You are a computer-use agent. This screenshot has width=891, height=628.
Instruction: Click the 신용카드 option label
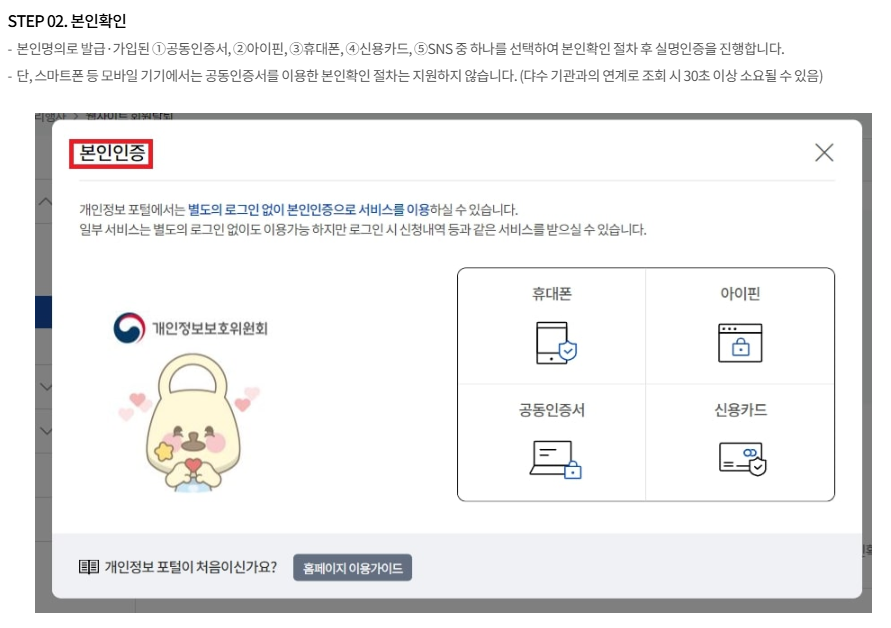coord(740,410)
